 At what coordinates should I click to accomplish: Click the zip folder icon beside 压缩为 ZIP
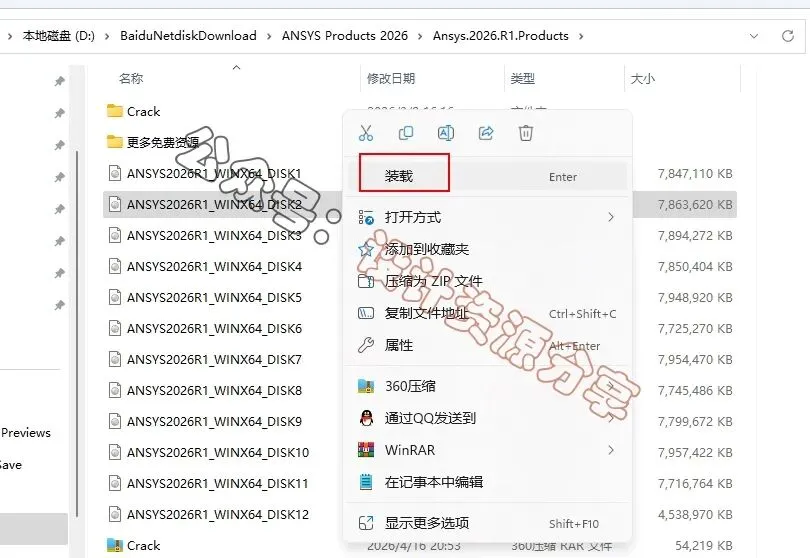click(366, 282)
